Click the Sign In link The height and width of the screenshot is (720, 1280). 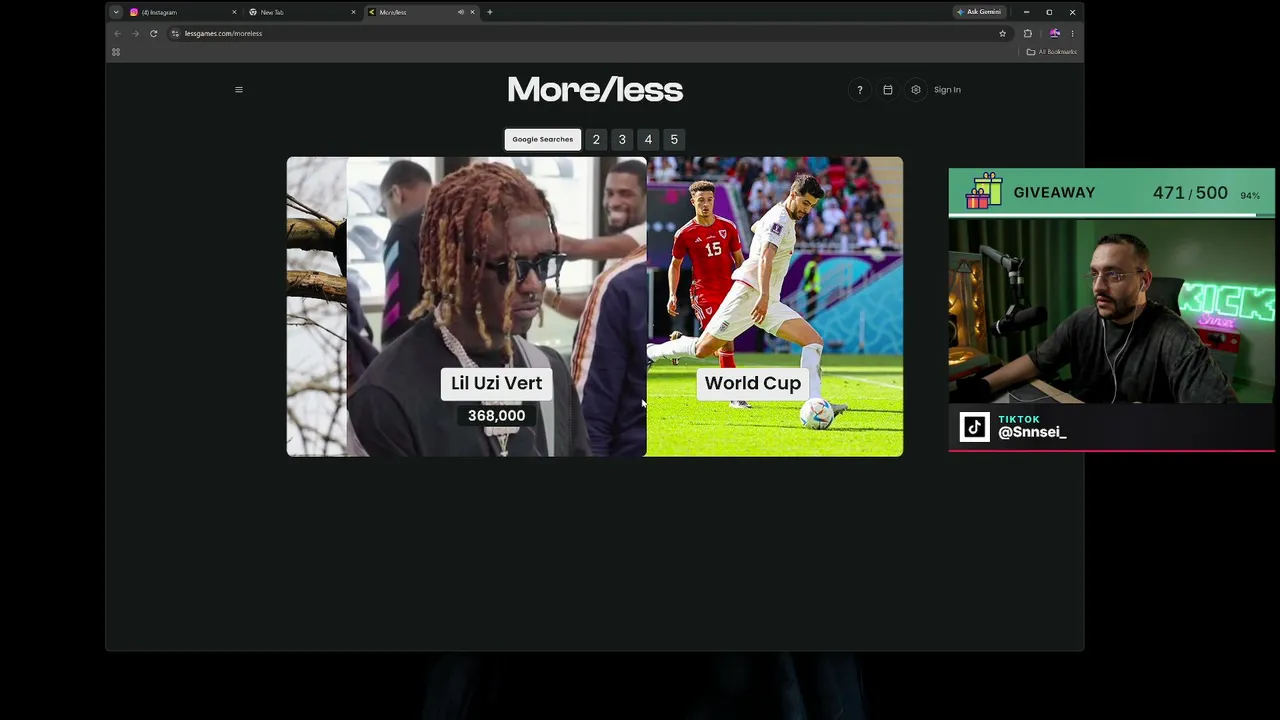(947, 90)
